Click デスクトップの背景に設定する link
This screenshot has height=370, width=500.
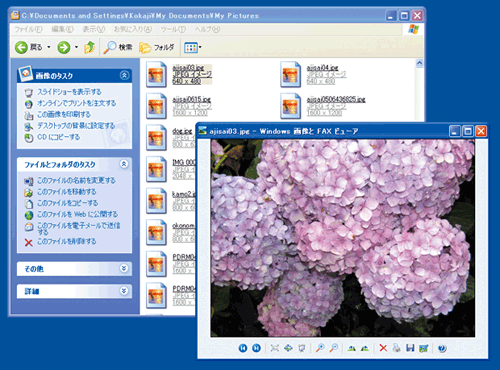76,126
